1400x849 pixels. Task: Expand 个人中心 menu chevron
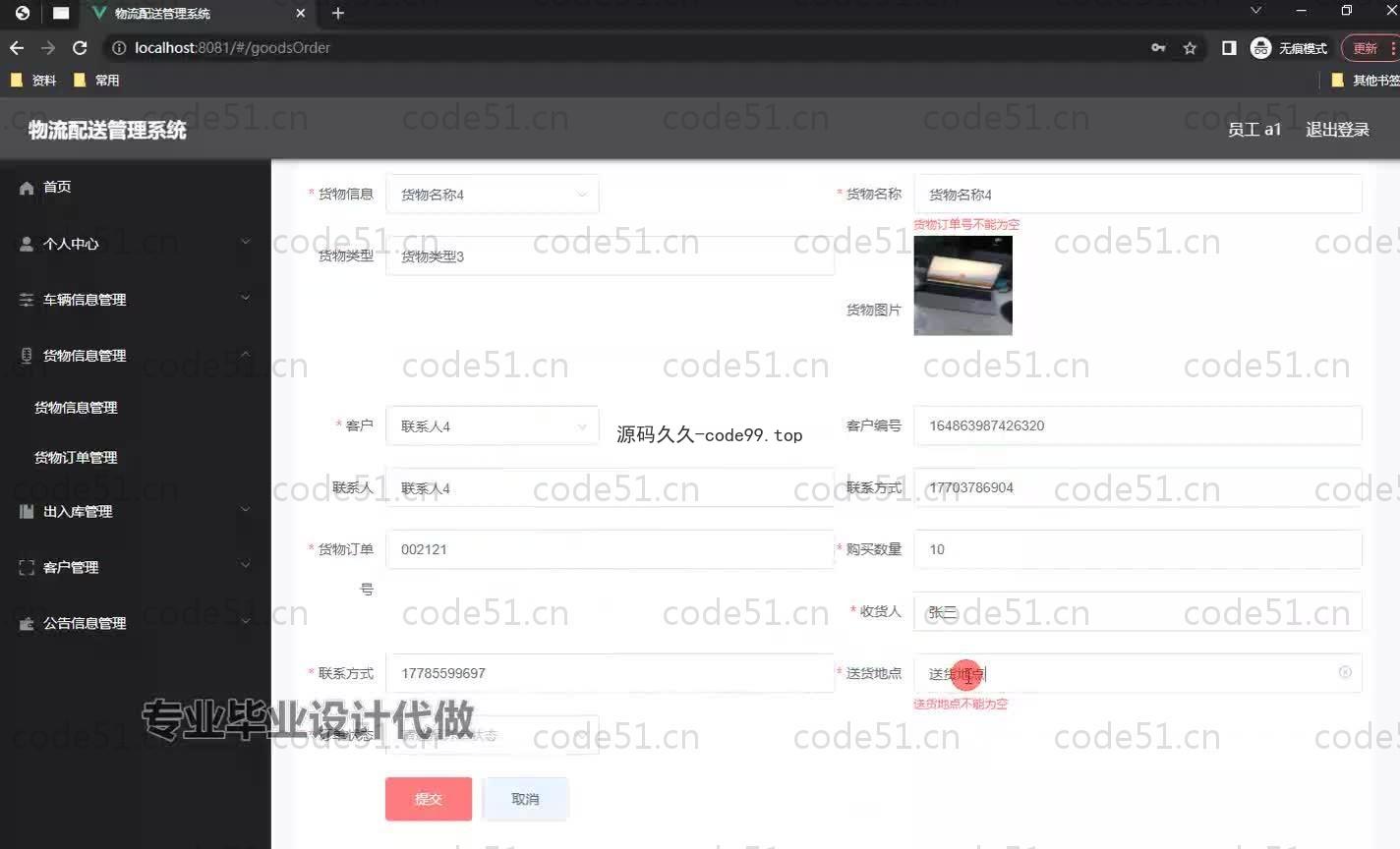pyautogui.click(x=246, y=242)
